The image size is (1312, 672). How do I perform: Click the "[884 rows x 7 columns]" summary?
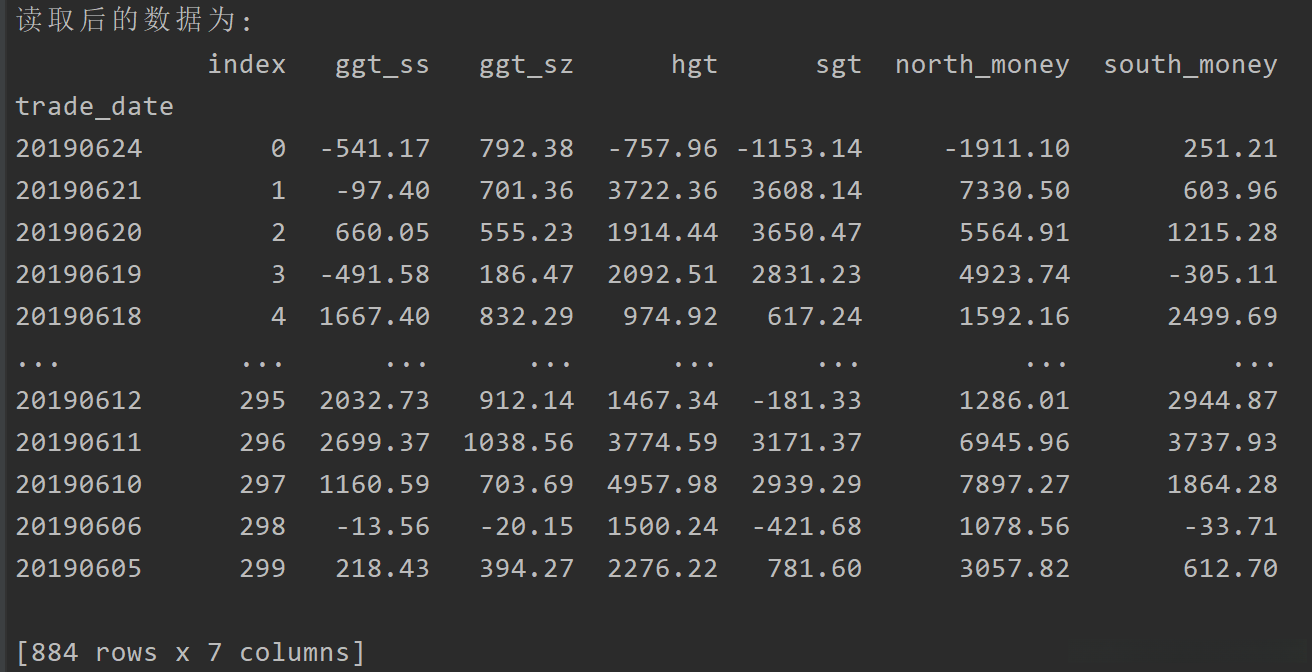191,653
